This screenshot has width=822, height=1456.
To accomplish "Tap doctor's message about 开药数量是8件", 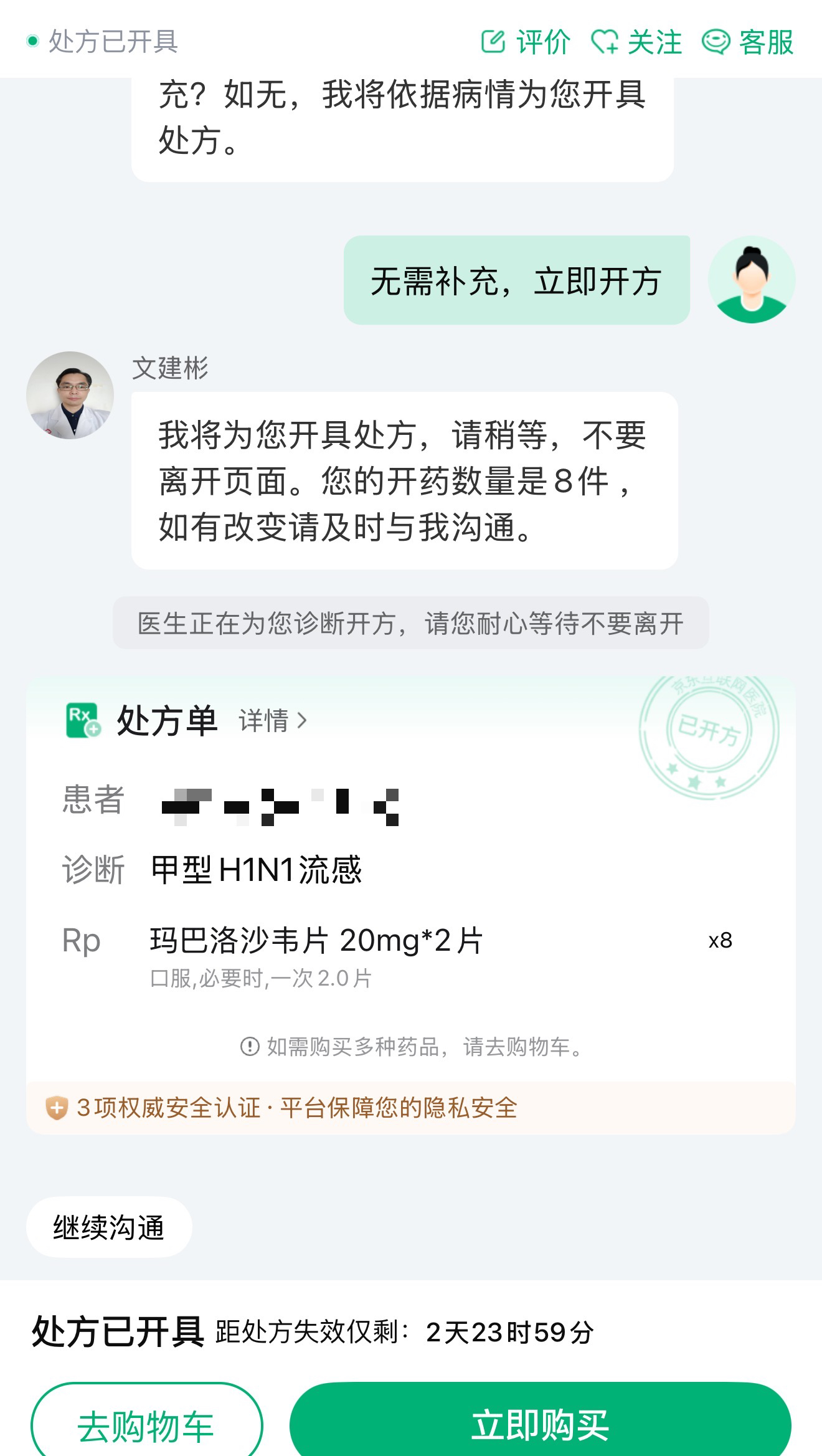I will pos(404,480).
